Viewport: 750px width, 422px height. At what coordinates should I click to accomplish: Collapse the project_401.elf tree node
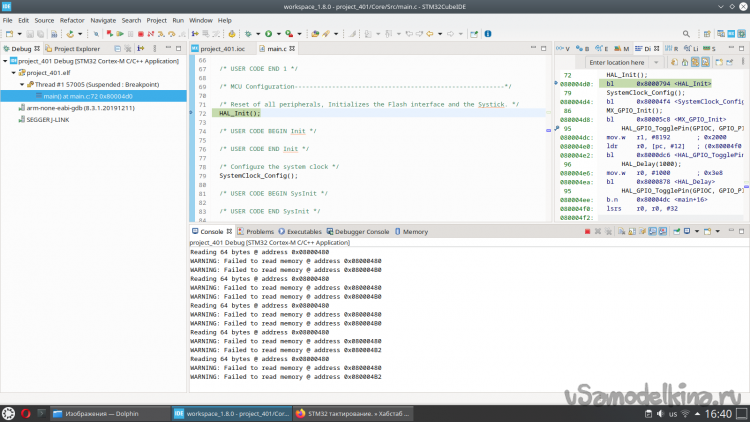pyautogui.click(x=14, y=72)
